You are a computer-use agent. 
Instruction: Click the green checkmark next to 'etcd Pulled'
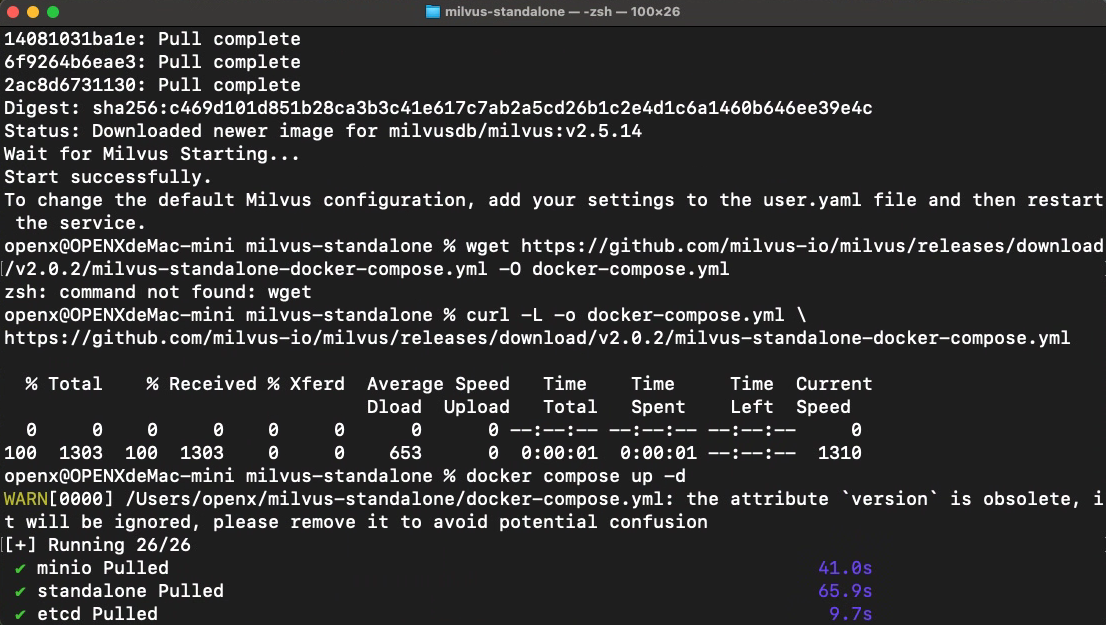pyautogui.click(x=20, y=614)
